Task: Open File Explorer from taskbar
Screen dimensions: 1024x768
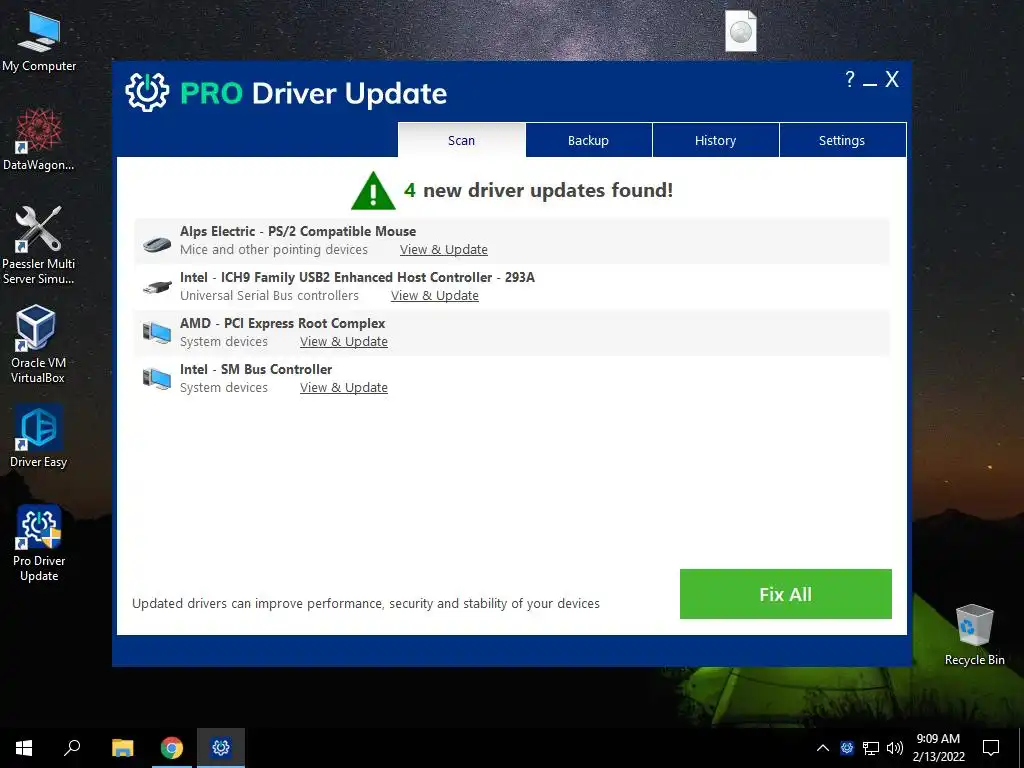Action: (122, 748)
